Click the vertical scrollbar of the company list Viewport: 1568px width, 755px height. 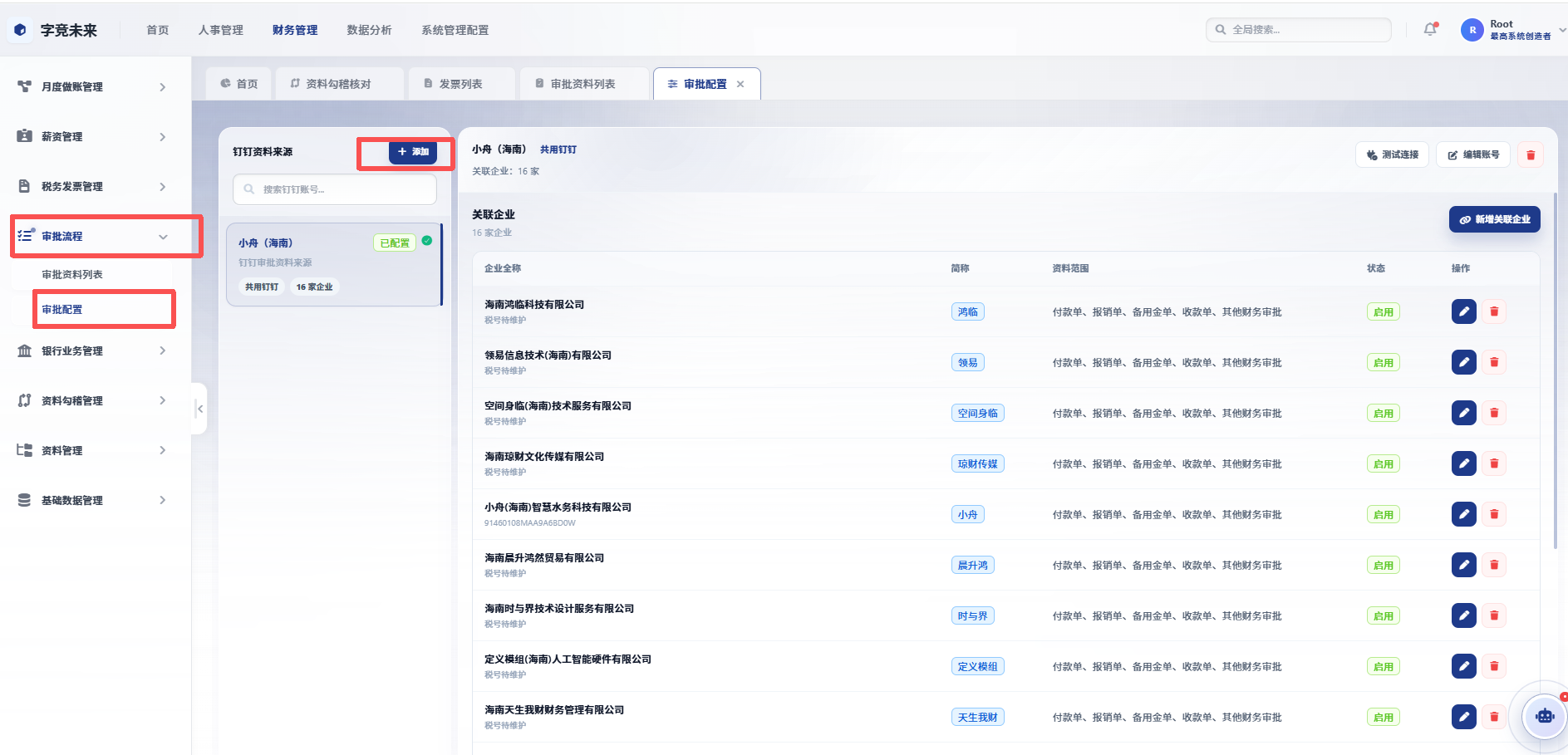pyautogui.click(x=1556, y=370)
